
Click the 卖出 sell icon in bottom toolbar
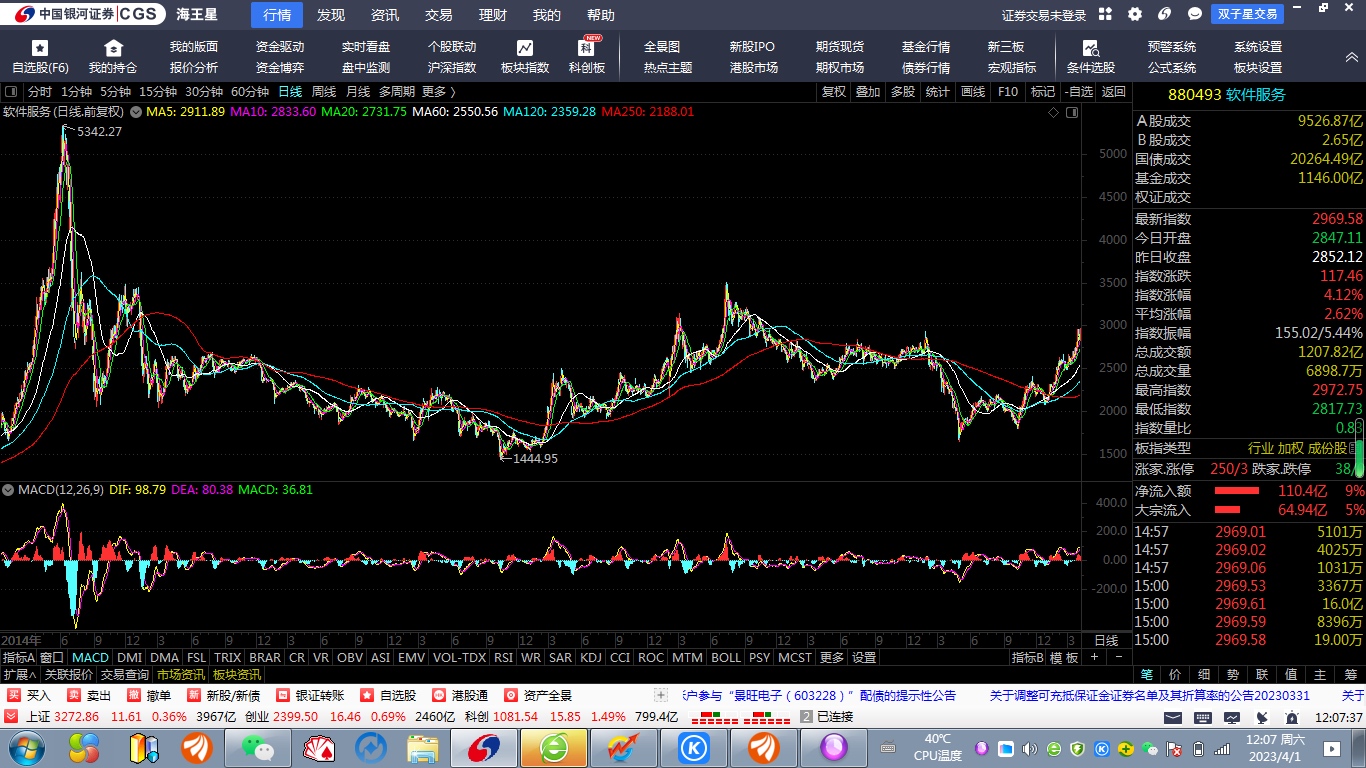point(74,695)
